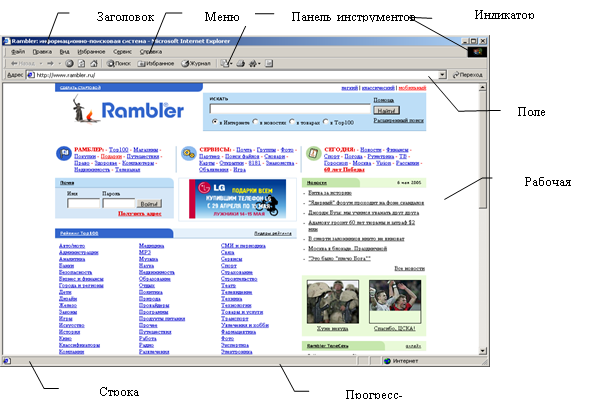Go to the Home page icon
599x406 pixels.
[94, 63]
